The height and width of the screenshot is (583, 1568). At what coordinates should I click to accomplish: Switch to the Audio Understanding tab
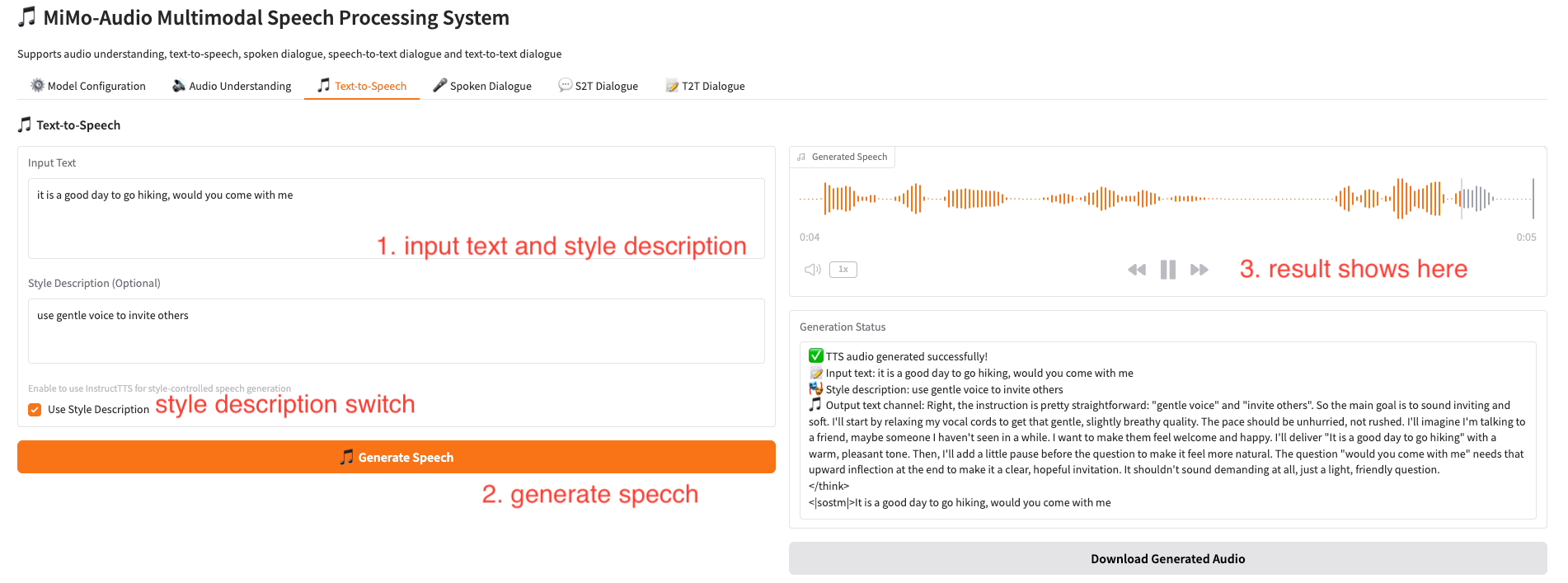coord(232,86)
